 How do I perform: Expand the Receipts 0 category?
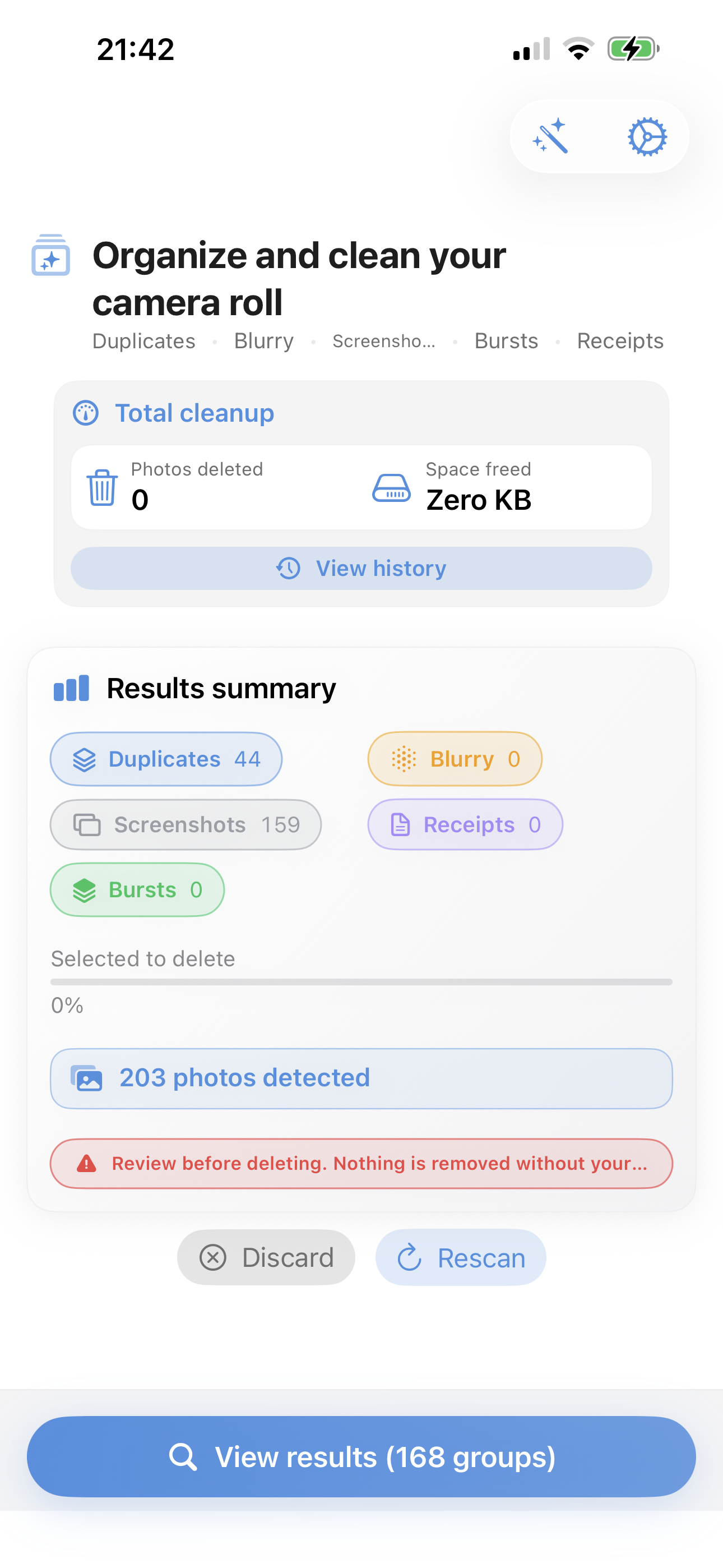tap(465, 824)
